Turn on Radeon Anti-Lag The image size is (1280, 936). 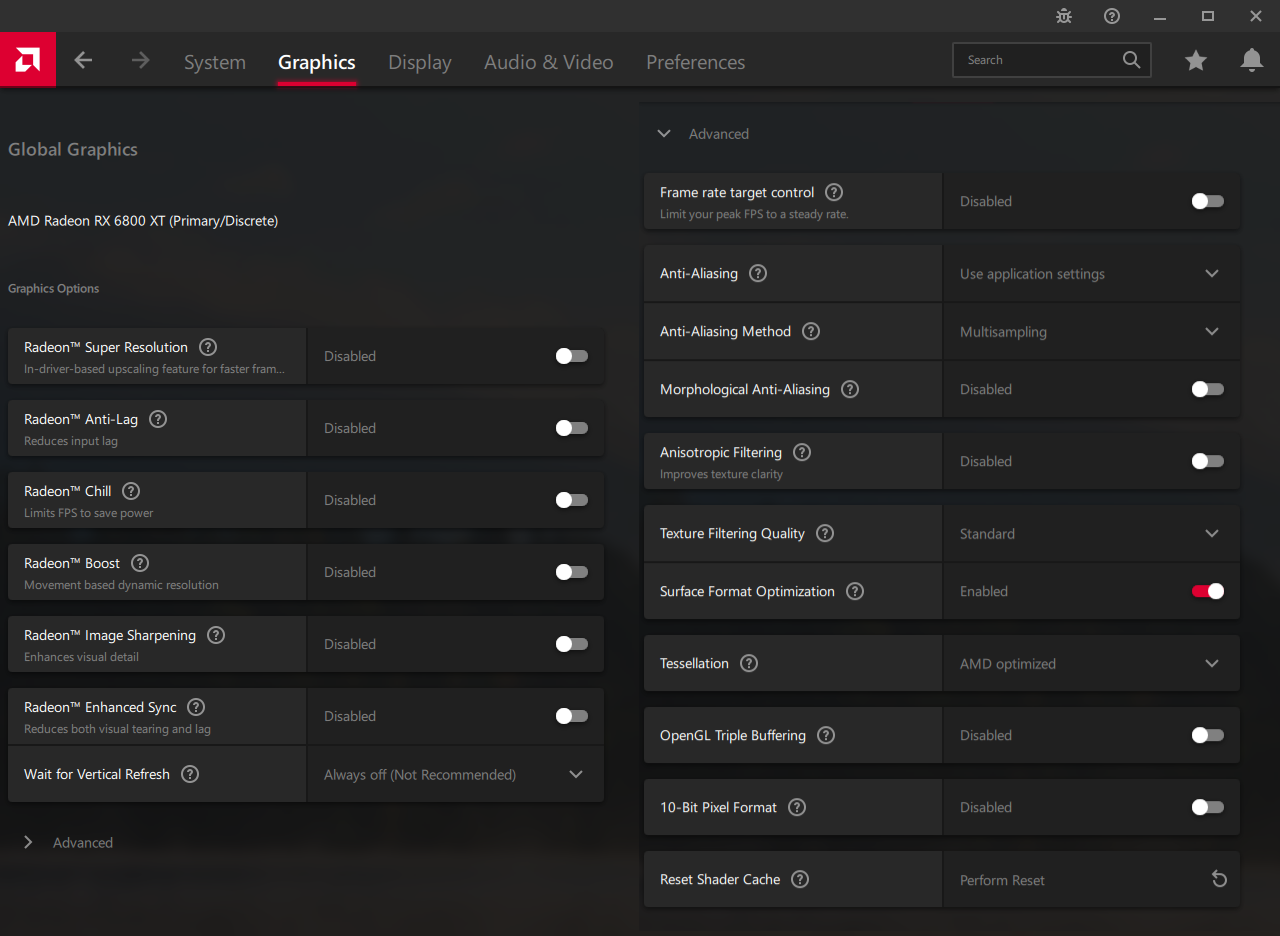tap(572, 428)
